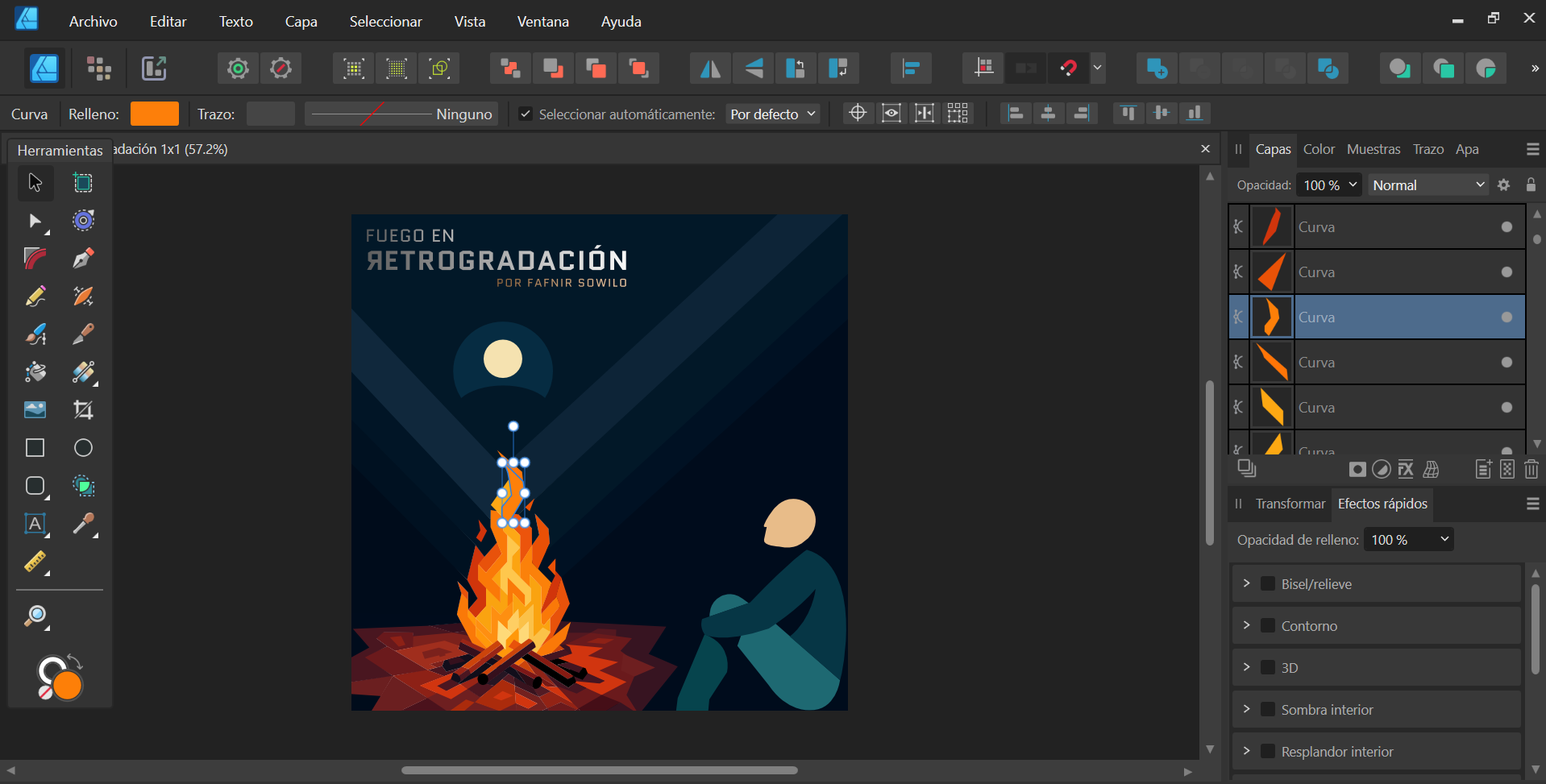Select the Color Picker eyedropper tool
1546x784 pixels.
pyautogui.click(x=83, y=524)
